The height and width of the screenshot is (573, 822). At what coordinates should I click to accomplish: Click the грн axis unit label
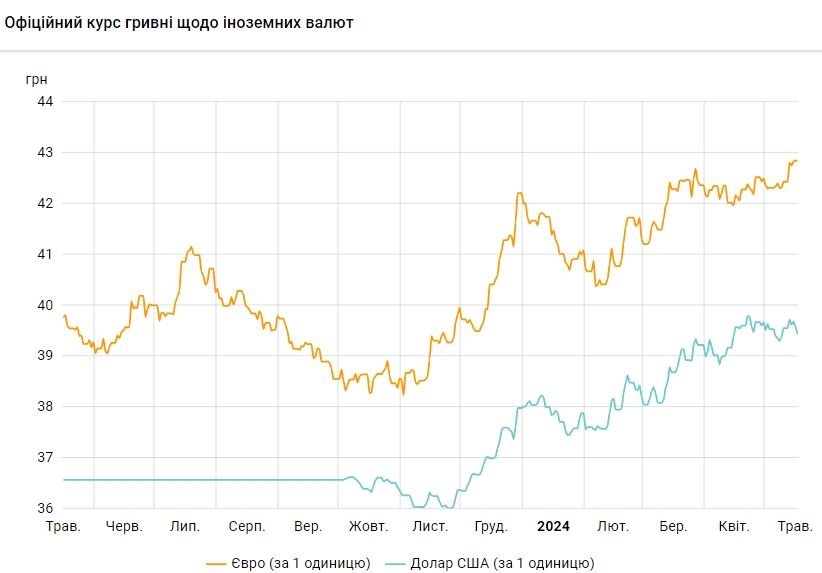point(36,78)
